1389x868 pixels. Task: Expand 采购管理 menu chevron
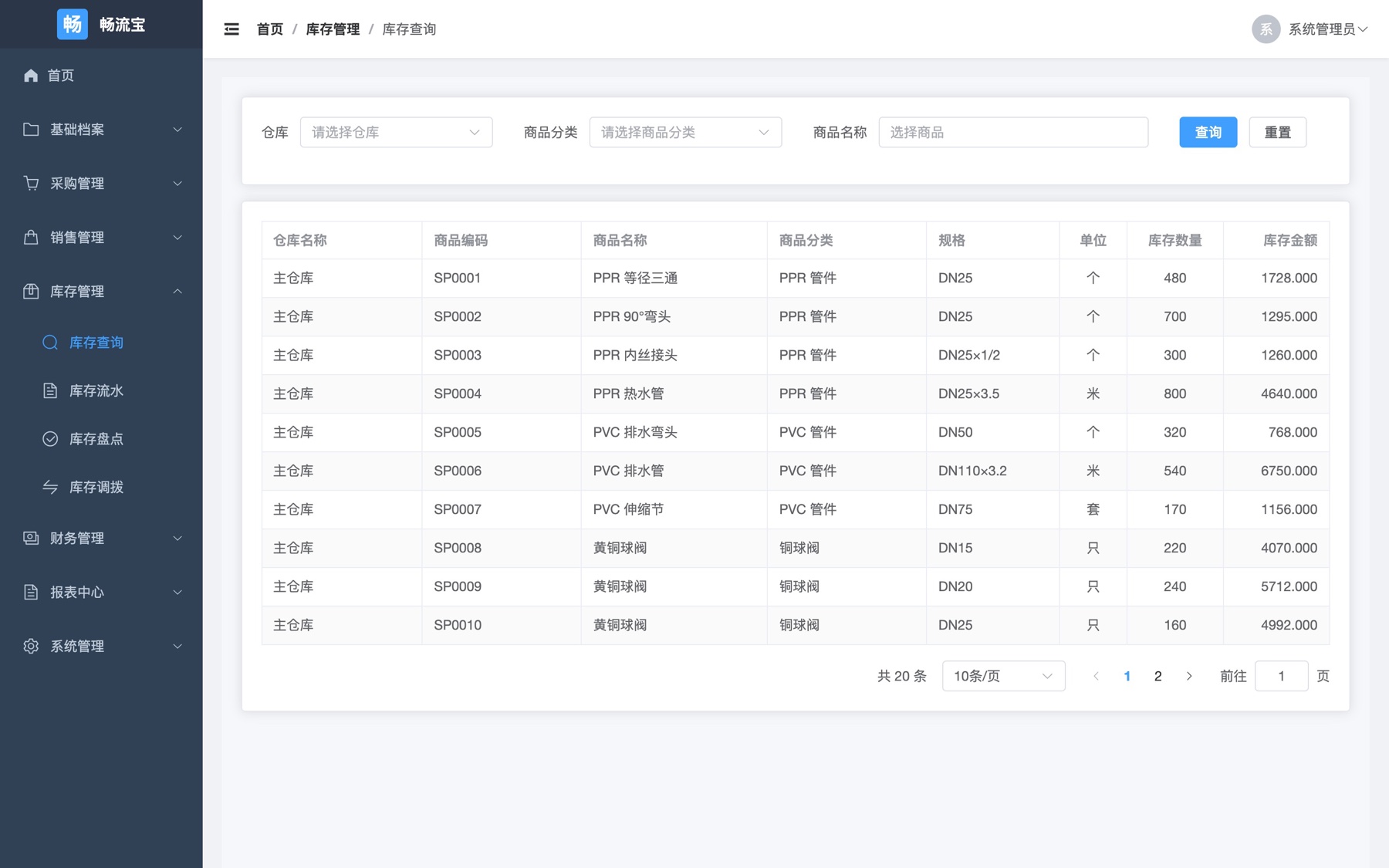tap(177, 184)
